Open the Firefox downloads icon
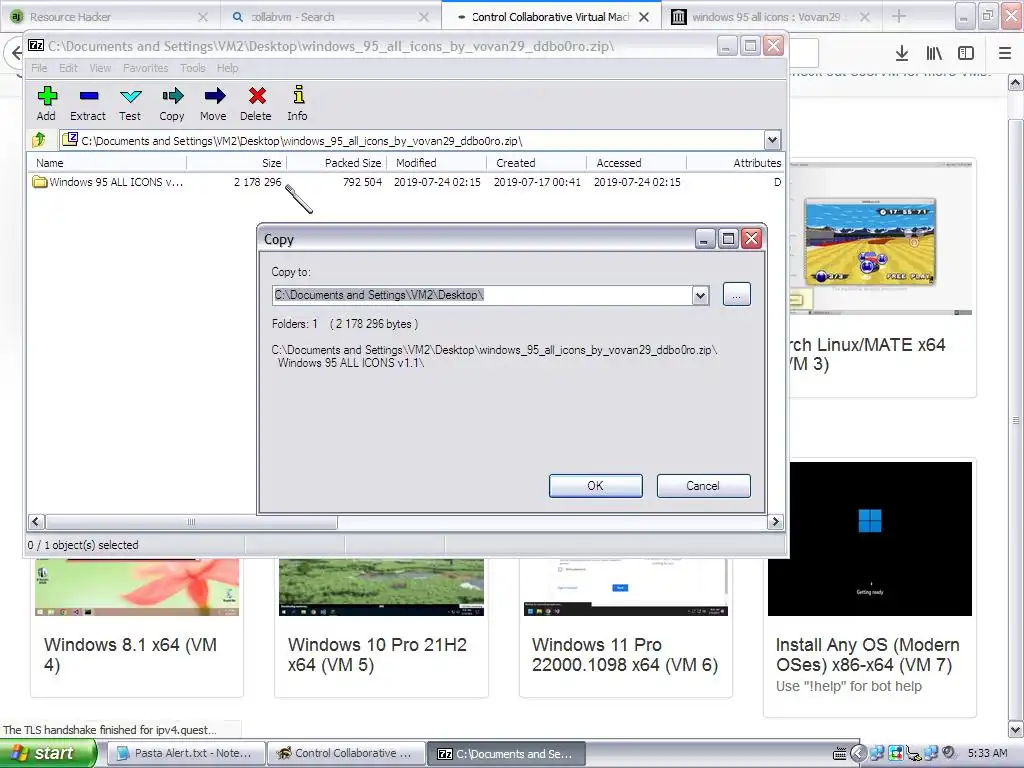The height and width of the screenshot is (768, 1024). [x=901, y=53]
